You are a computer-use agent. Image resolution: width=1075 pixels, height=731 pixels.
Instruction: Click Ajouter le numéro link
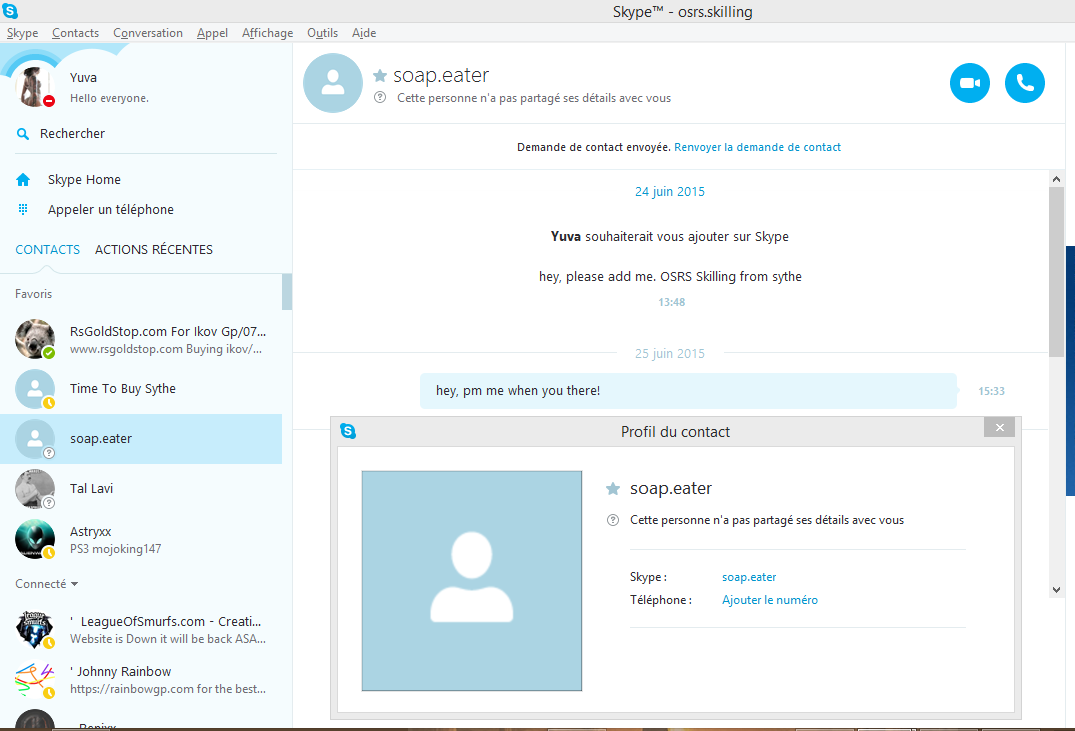pyautogui.click(x=769, y=600)
